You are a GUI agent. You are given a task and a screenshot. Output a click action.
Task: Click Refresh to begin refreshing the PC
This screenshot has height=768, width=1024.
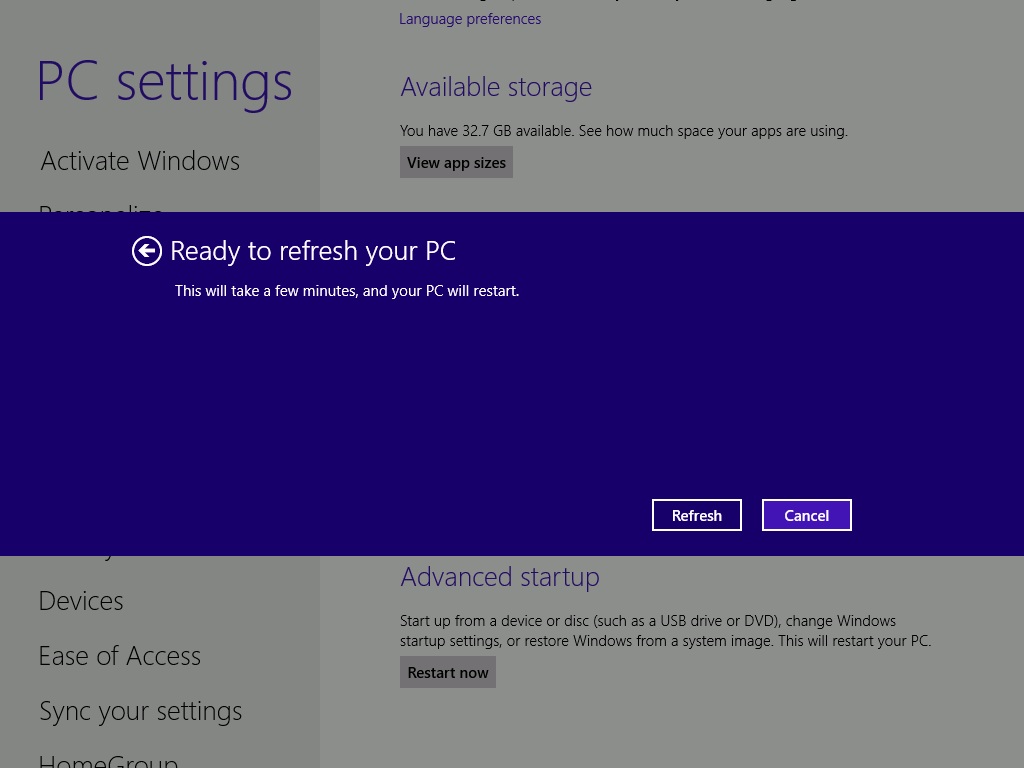pos(696,514)
